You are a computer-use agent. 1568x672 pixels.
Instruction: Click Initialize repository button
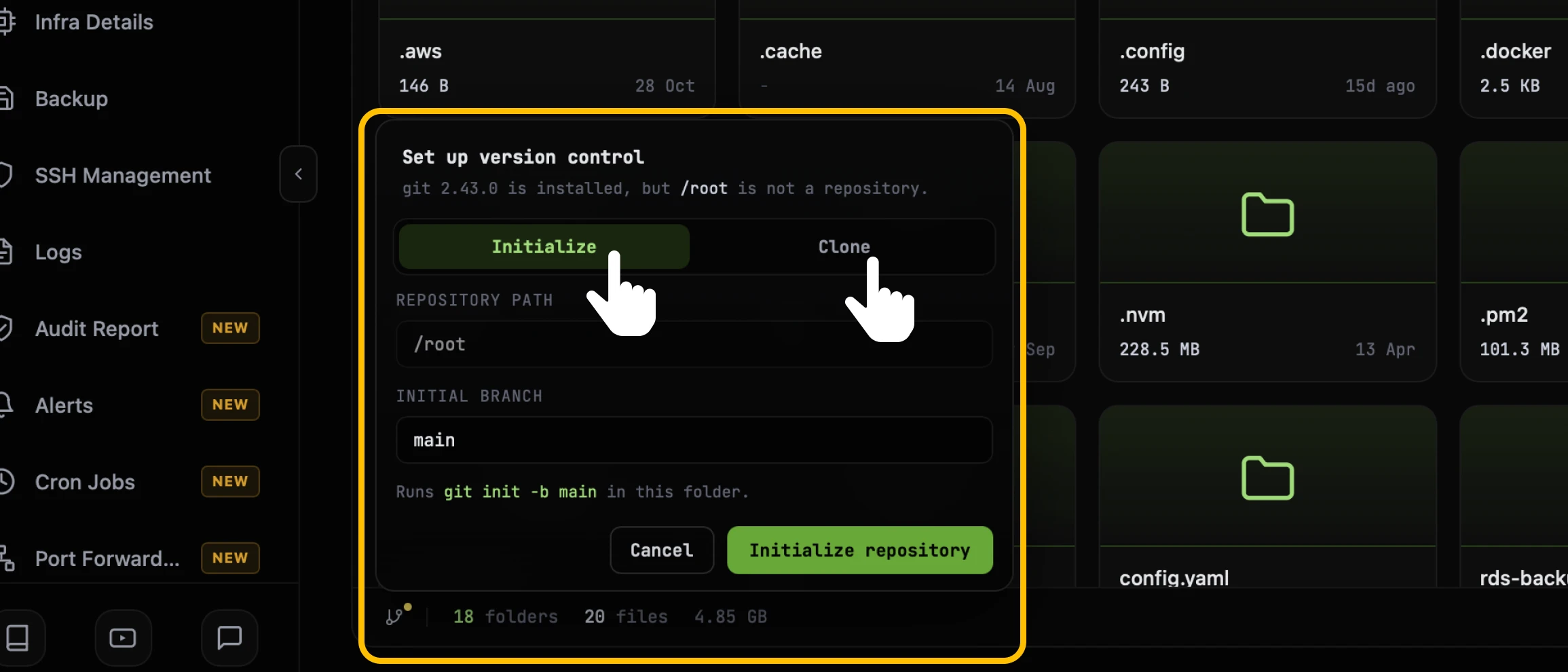[860, 550]
